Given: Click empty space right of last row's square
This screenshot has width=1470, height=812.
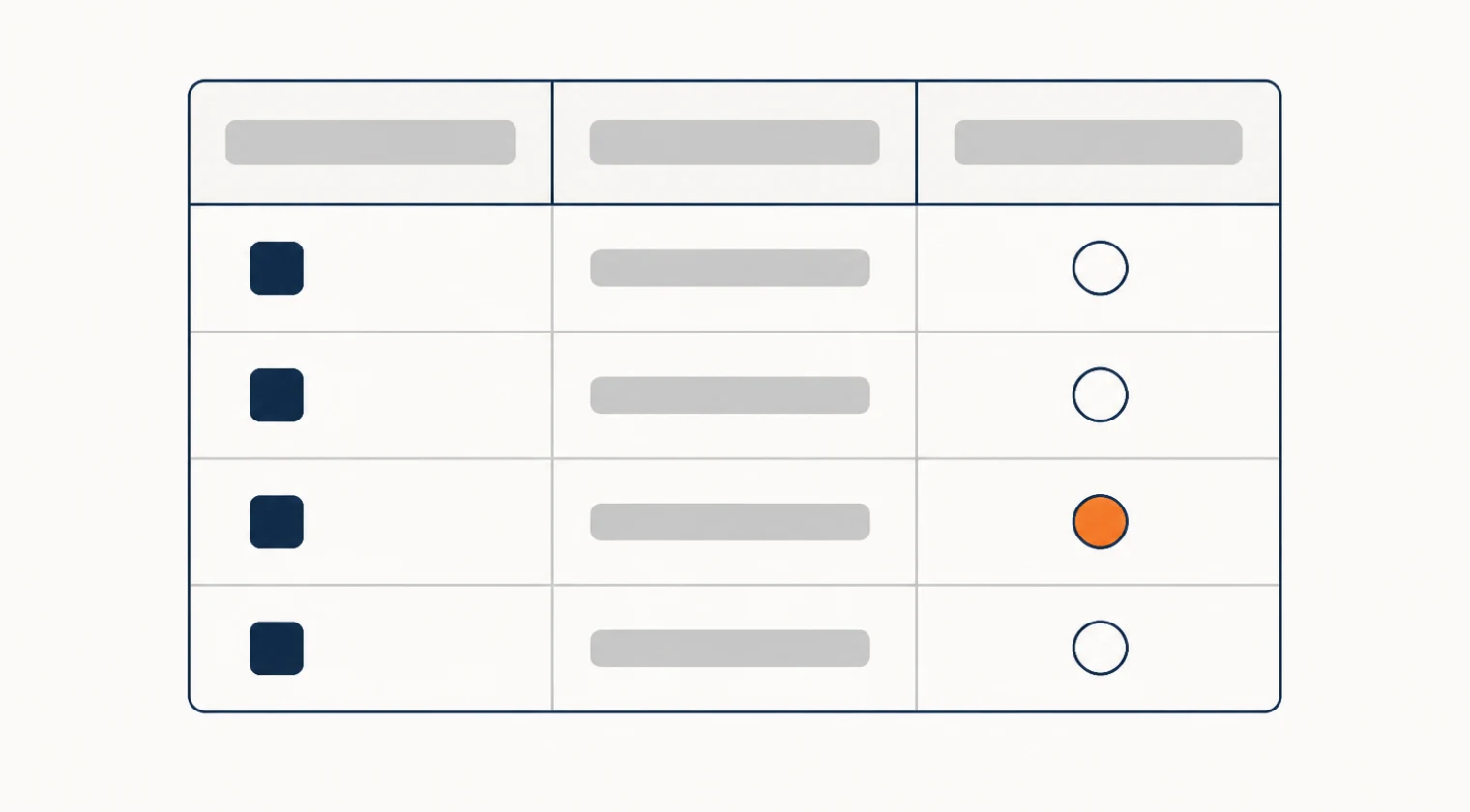Looking at the screenshot, I should [x=426, y=648].
